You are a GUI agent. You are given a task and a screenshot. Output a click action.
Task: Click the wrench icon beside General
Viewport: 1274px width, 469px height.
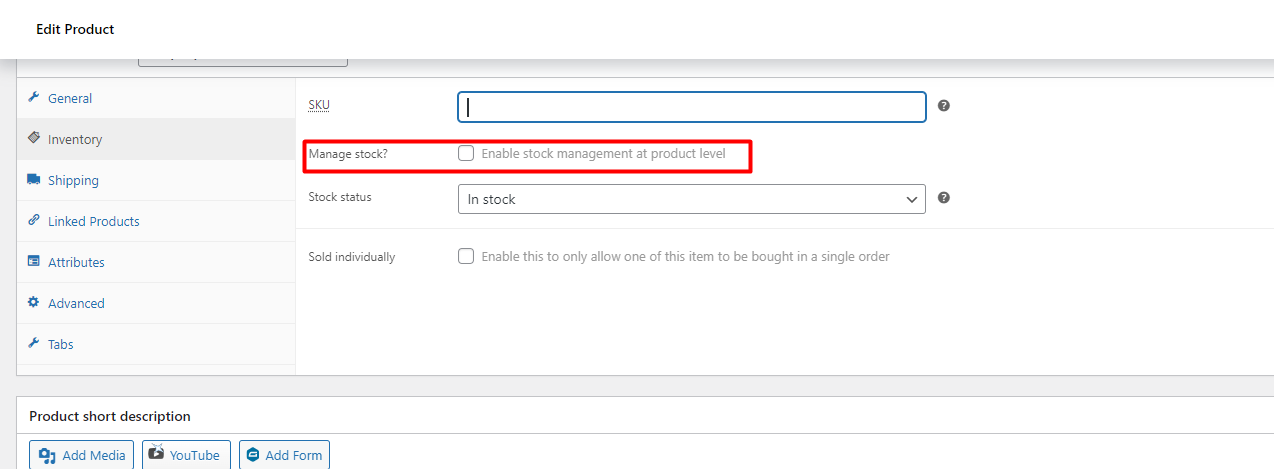click(x=34, y=97)
